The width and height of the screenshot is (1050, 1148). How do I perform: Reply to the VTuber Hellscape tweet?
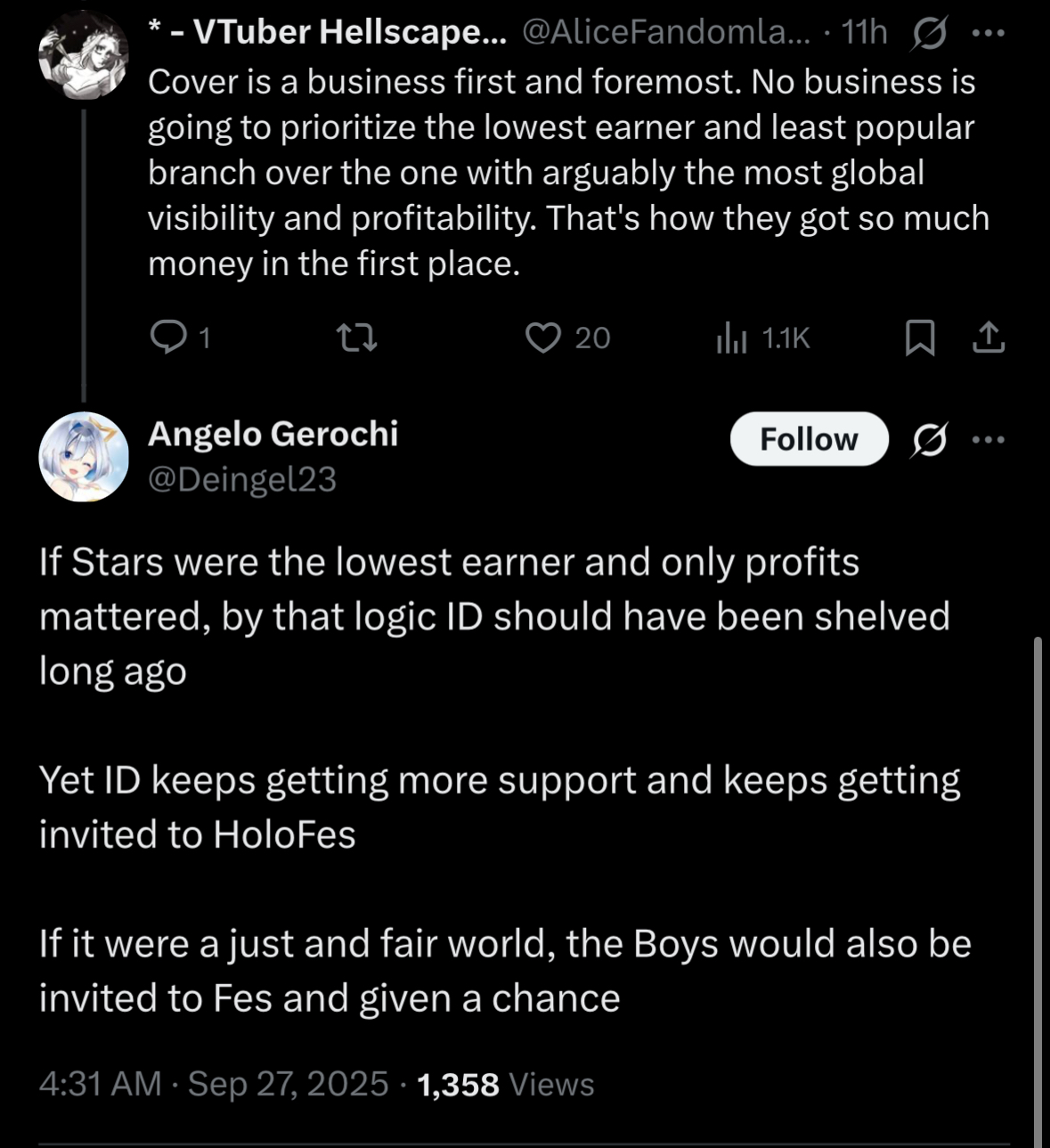click(167, 338)
